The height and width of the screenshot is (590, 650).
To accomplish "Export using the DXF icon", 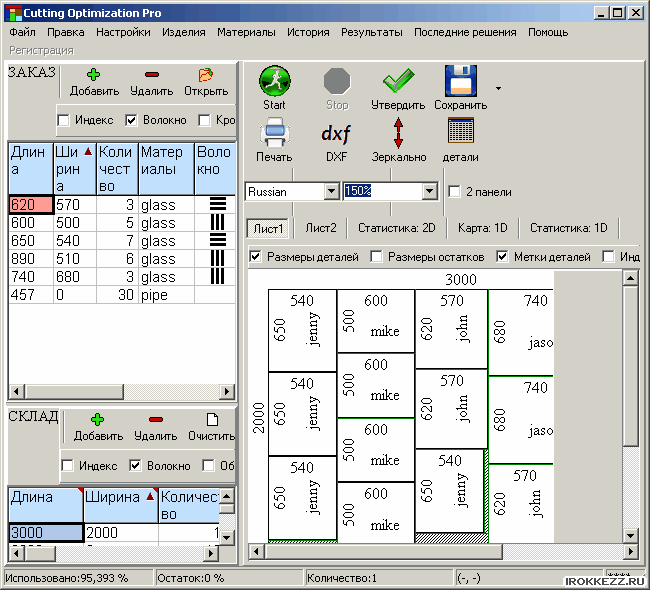I will click(336, 133).
